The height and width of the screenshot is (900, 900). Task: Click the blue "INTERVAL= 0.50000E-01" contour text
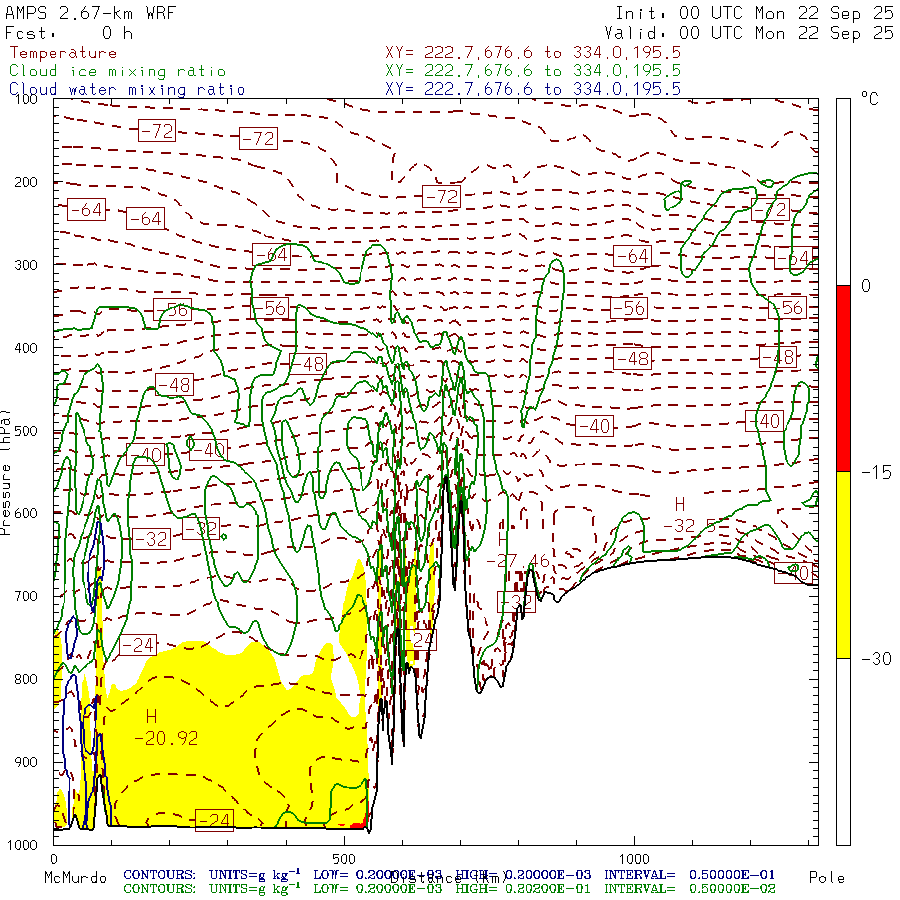[689, 875]
